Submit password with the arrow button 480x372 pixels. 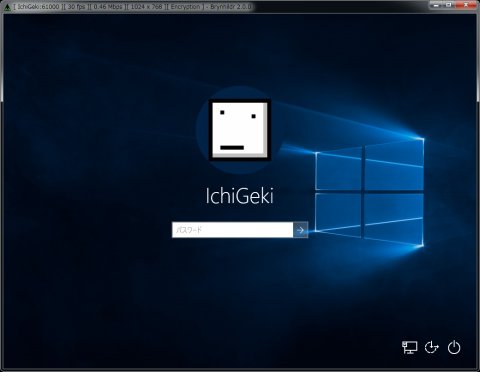click(300, 230)
